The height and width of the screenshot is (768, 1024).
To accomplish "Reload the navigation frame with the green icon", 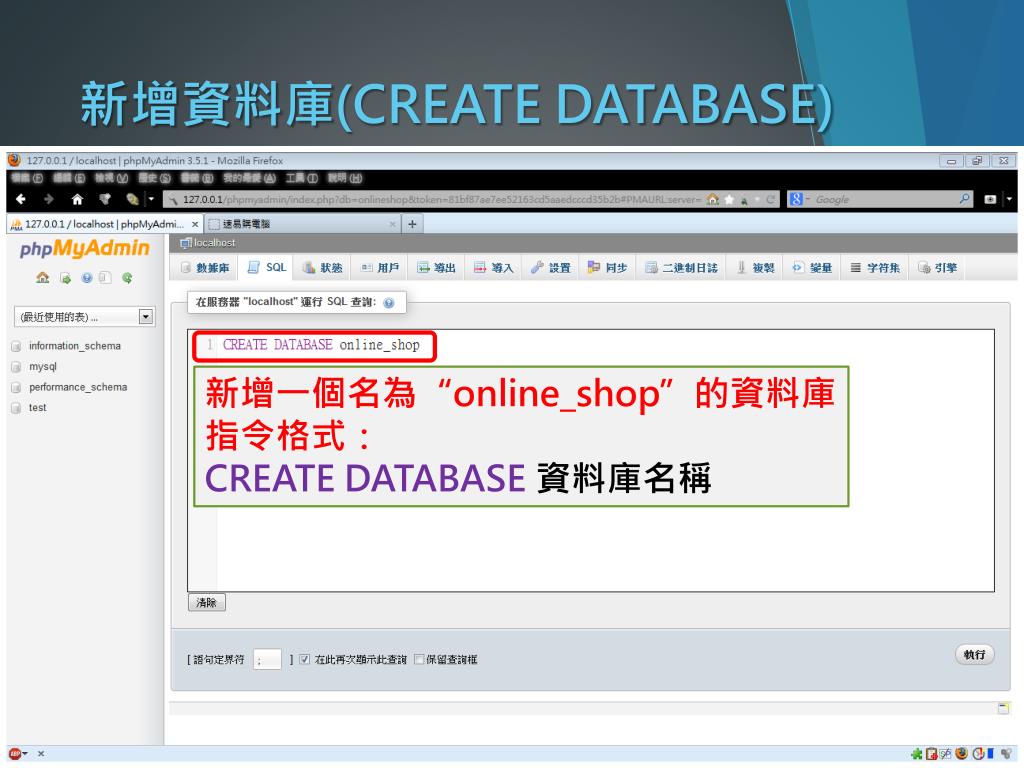I will pos(127,278).
